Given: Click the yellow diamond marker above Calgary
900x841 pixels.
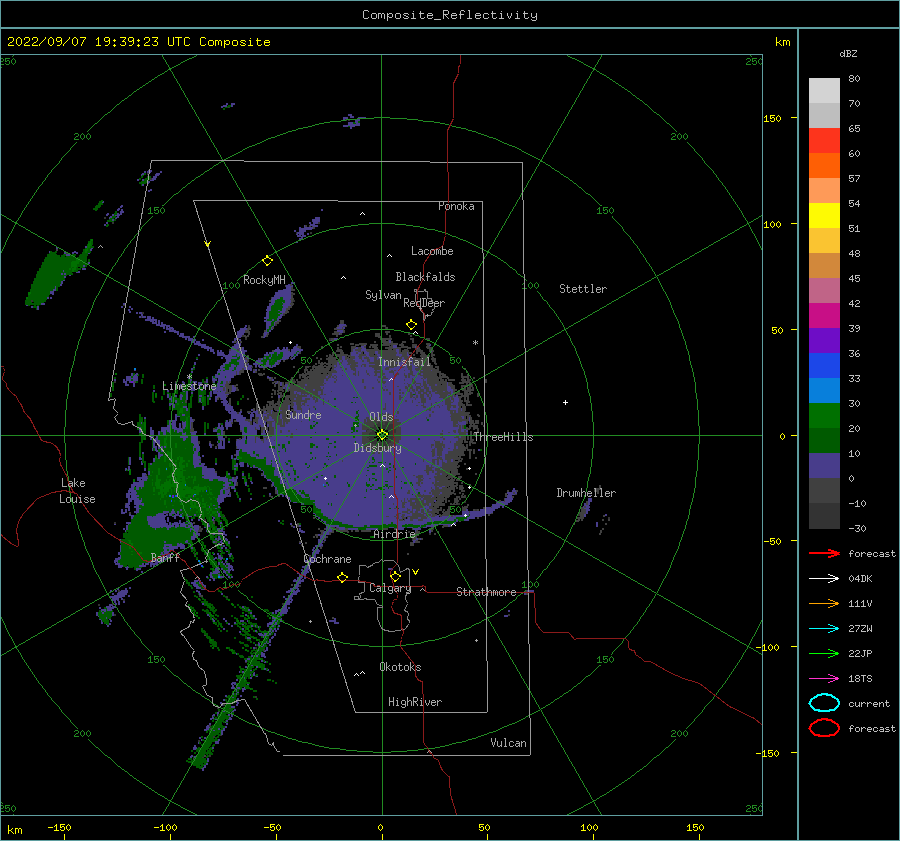Looking at the screenshot, I should (395, 576).
